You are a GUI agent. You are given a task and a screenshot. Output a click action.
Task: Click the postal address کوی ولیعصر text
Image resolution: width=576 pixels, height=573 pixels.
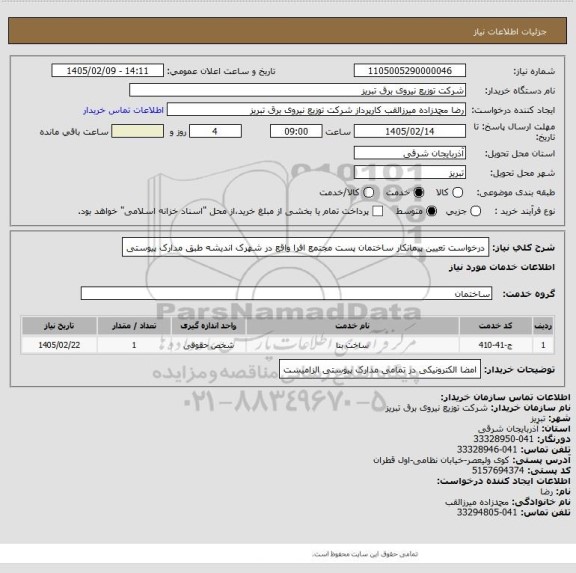441,460
